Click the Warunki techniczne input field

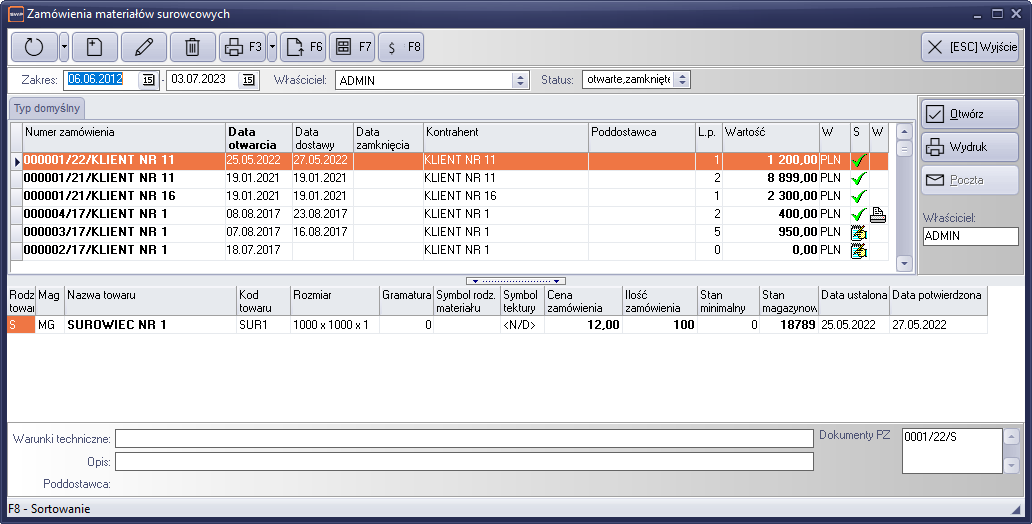463,439
